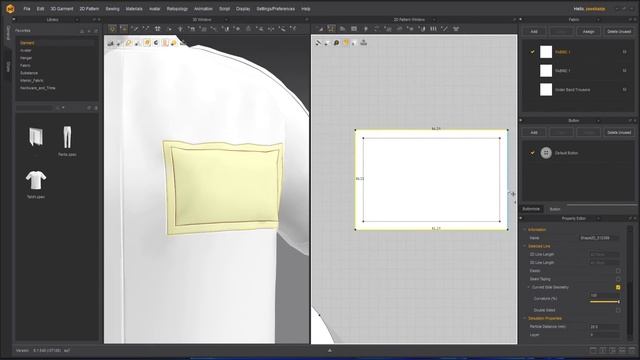Click the three vertical bars icon in the 2D toolbar
The image size is (640, 360).
tap(433, 29)
